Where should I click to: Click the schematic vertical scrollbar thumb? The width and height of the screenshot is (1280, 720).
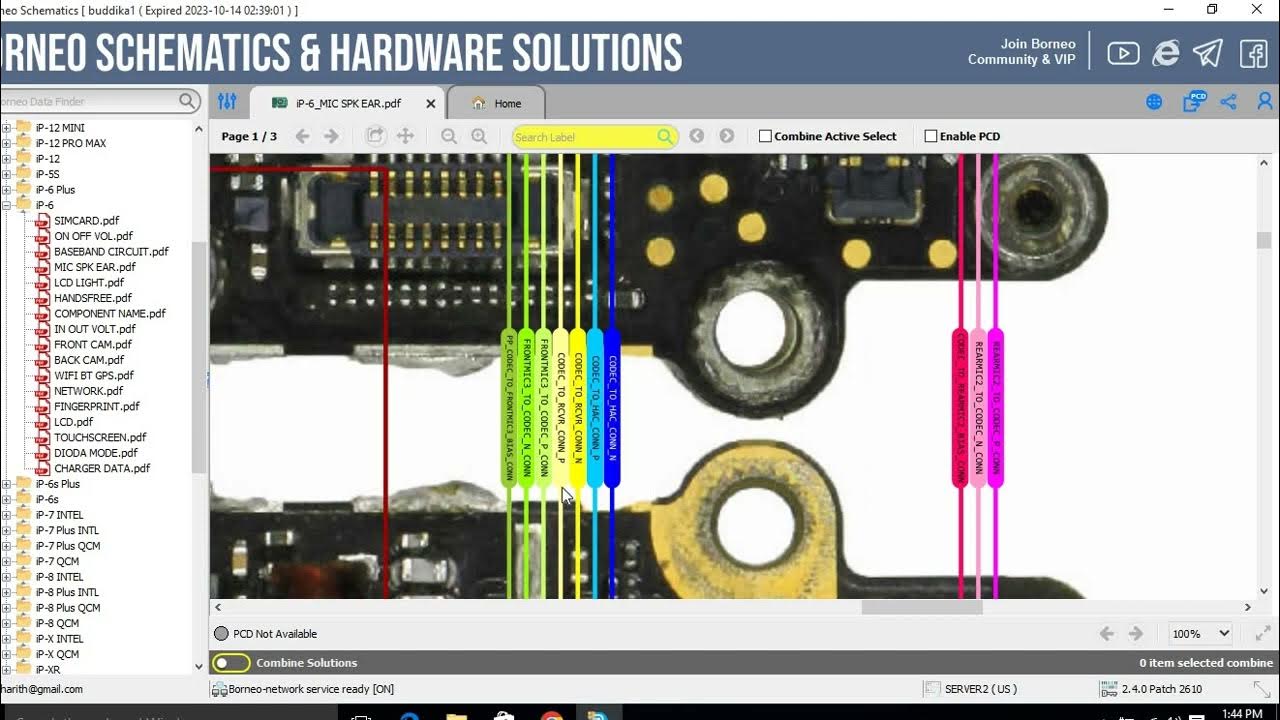(1264, 240)
